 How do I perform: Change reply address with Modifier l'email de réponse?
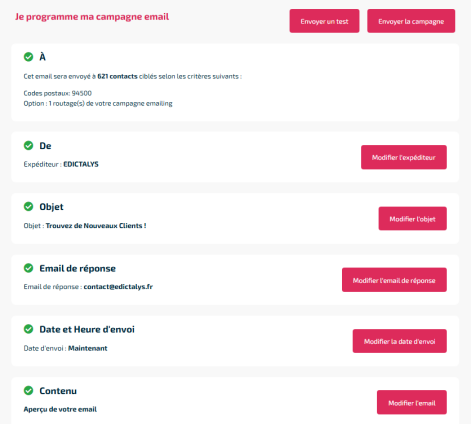click(x=394, y=280)
